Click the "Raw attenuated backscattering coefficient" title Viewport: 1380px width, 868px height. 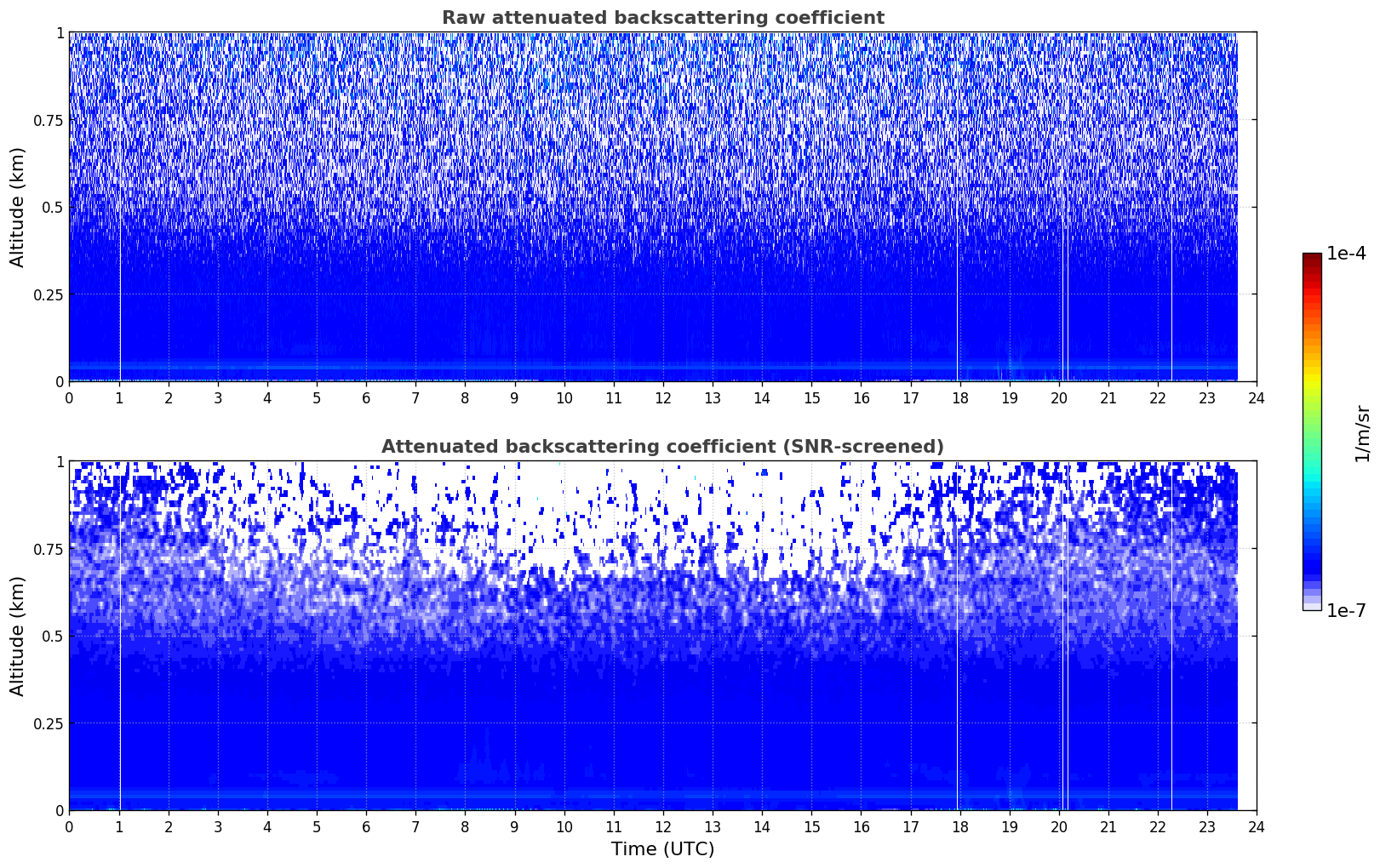[662, 18]
